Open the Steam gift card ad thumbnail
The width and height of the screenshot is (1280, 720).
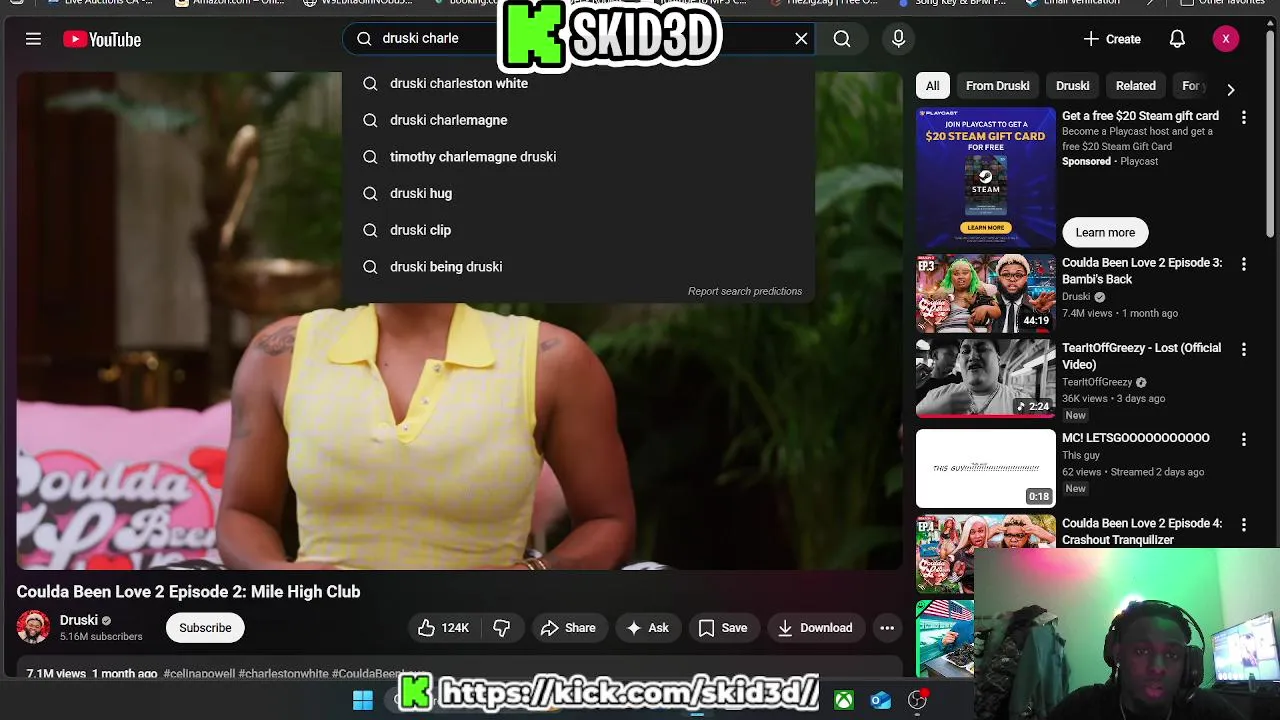(986, 177)
